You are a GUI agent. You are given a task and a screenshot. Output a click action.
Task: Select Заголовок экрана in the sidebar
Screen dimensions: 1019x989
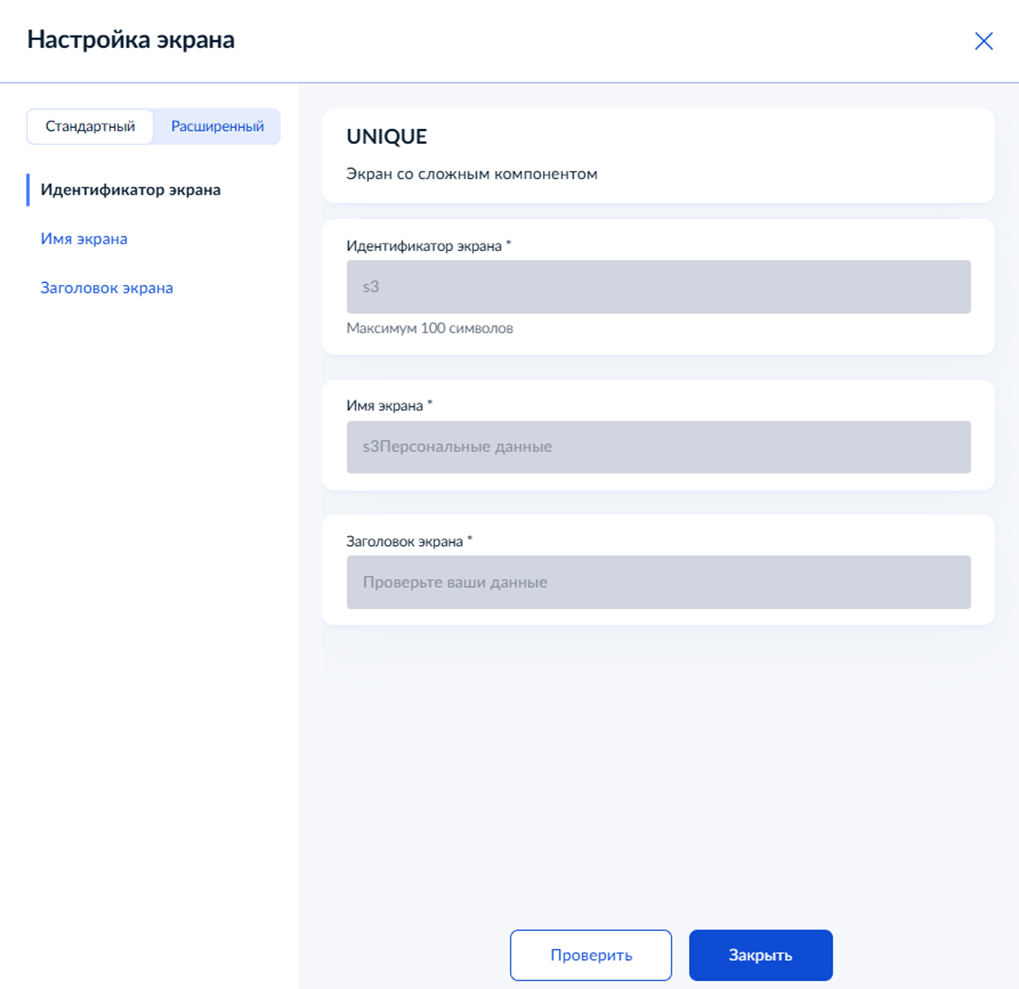[x=105, y=287]
